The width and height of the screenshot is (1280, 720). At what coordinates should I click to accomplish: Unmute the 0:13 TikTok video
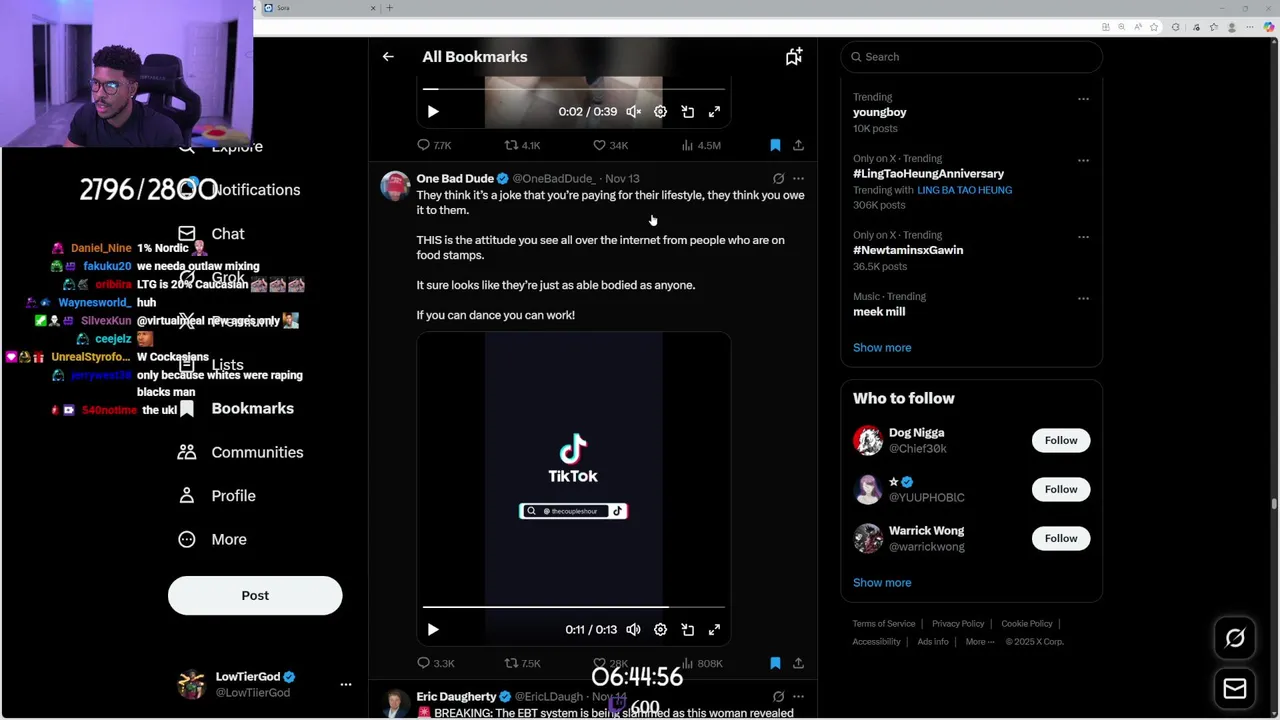point(633,630)
